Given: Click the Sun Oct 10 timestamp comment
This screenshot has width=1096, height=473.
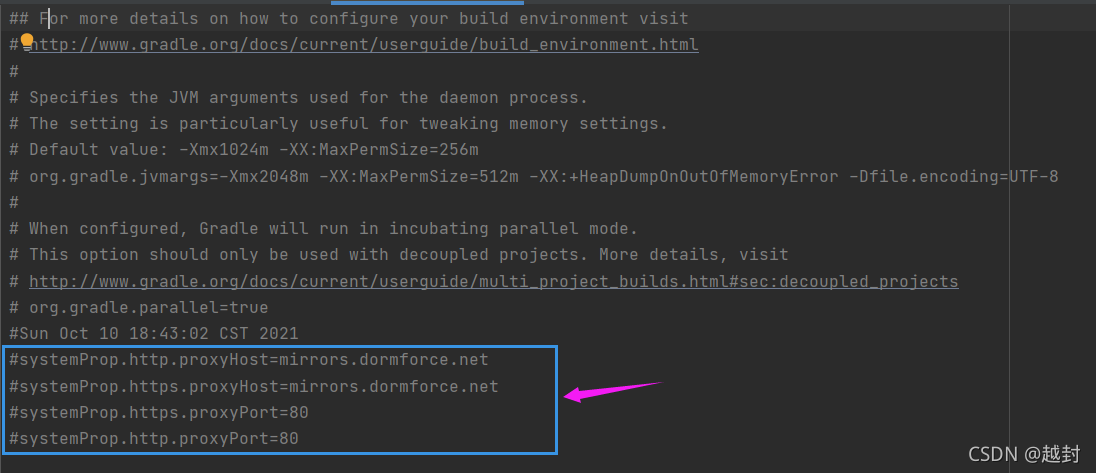Looking at the screenshot, I should pyautogui.click(x=154, y=334).
